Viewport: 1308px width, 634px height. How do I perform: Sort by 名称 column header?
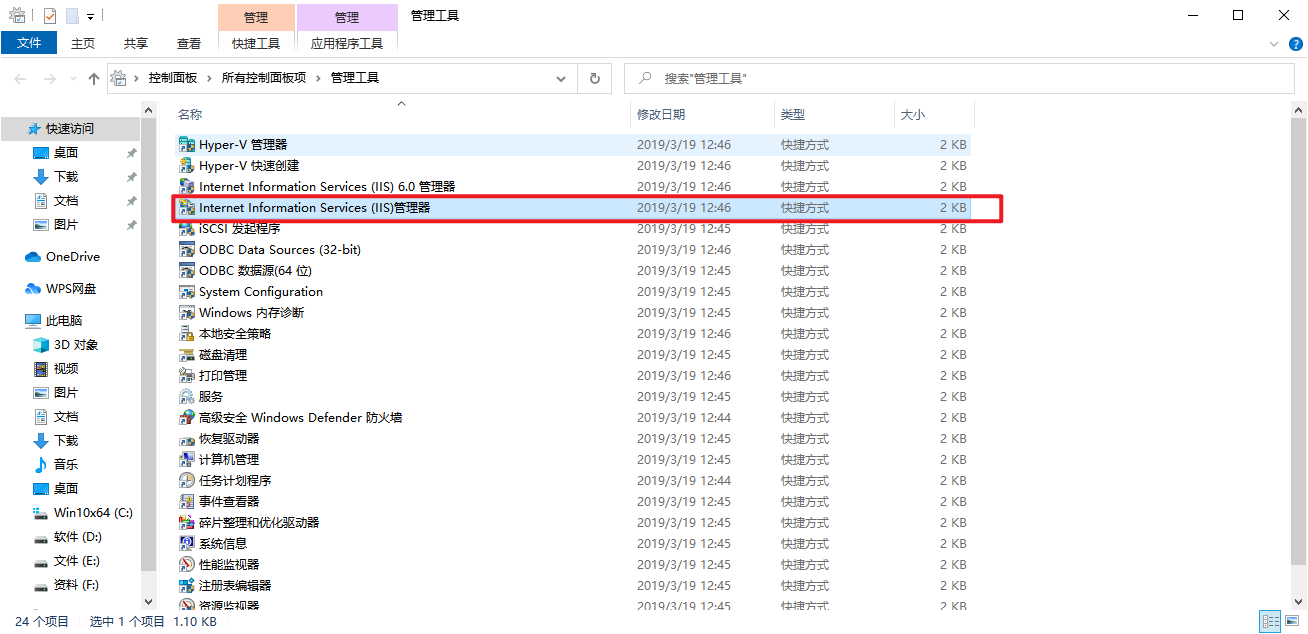402,115
